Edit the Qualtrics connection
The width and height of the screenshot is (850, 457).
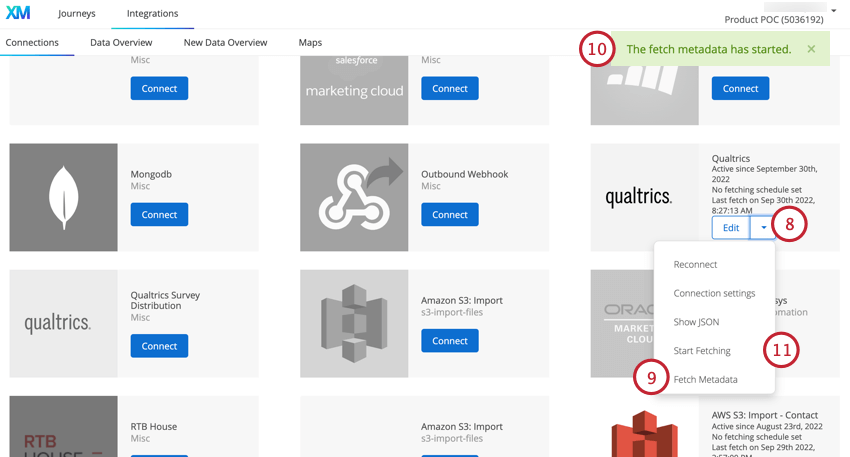[x=731, y=228]
